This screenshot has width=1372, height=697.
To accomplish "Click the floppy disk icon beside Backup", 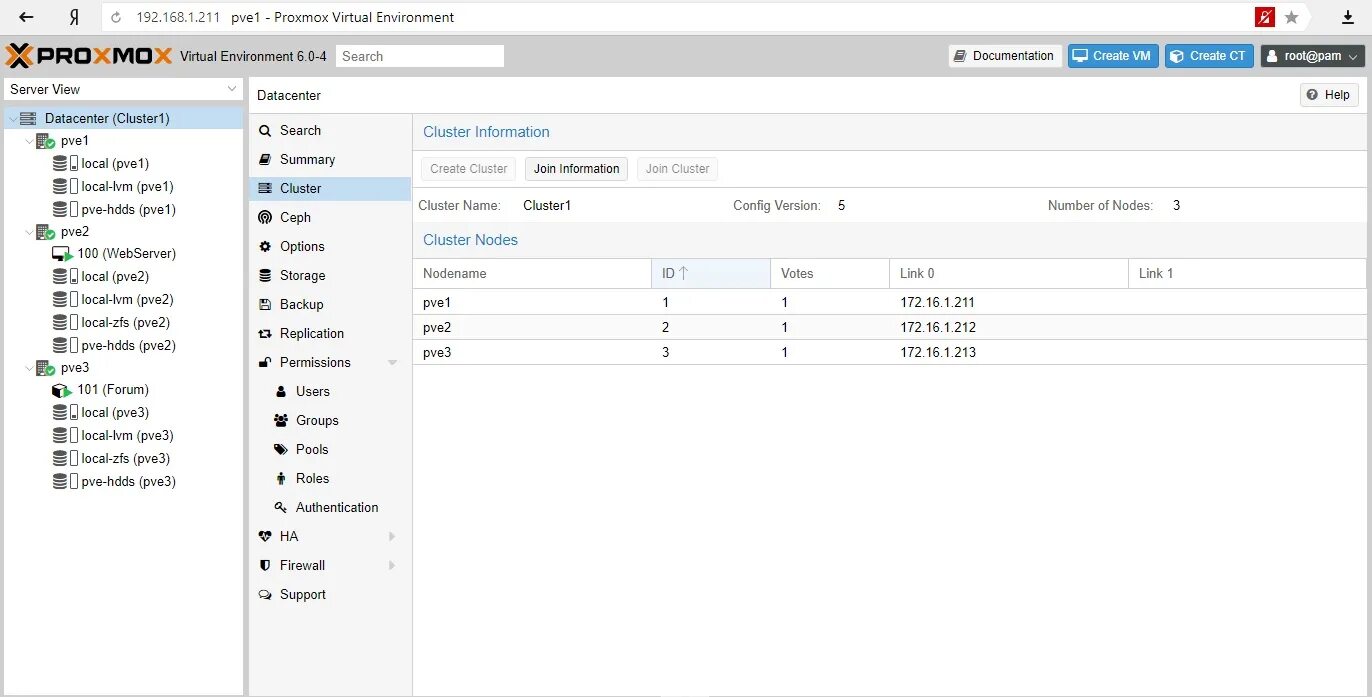I will click(x=265, y=304).
